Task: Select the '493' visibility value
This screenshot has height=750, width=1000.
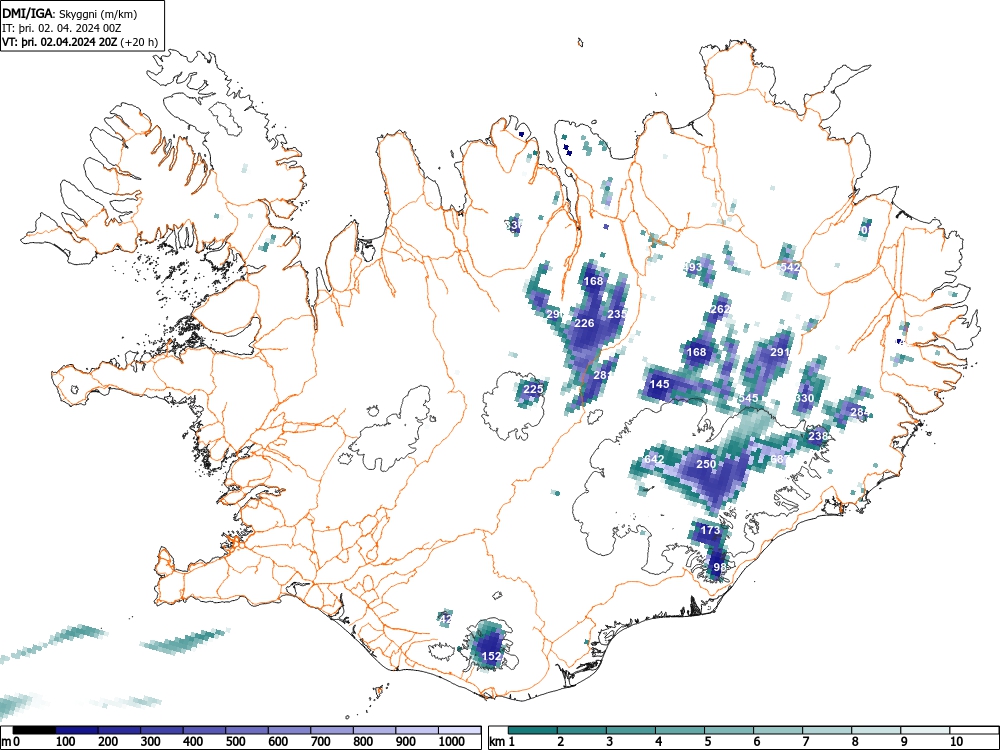Action: [x=693, y=267]
